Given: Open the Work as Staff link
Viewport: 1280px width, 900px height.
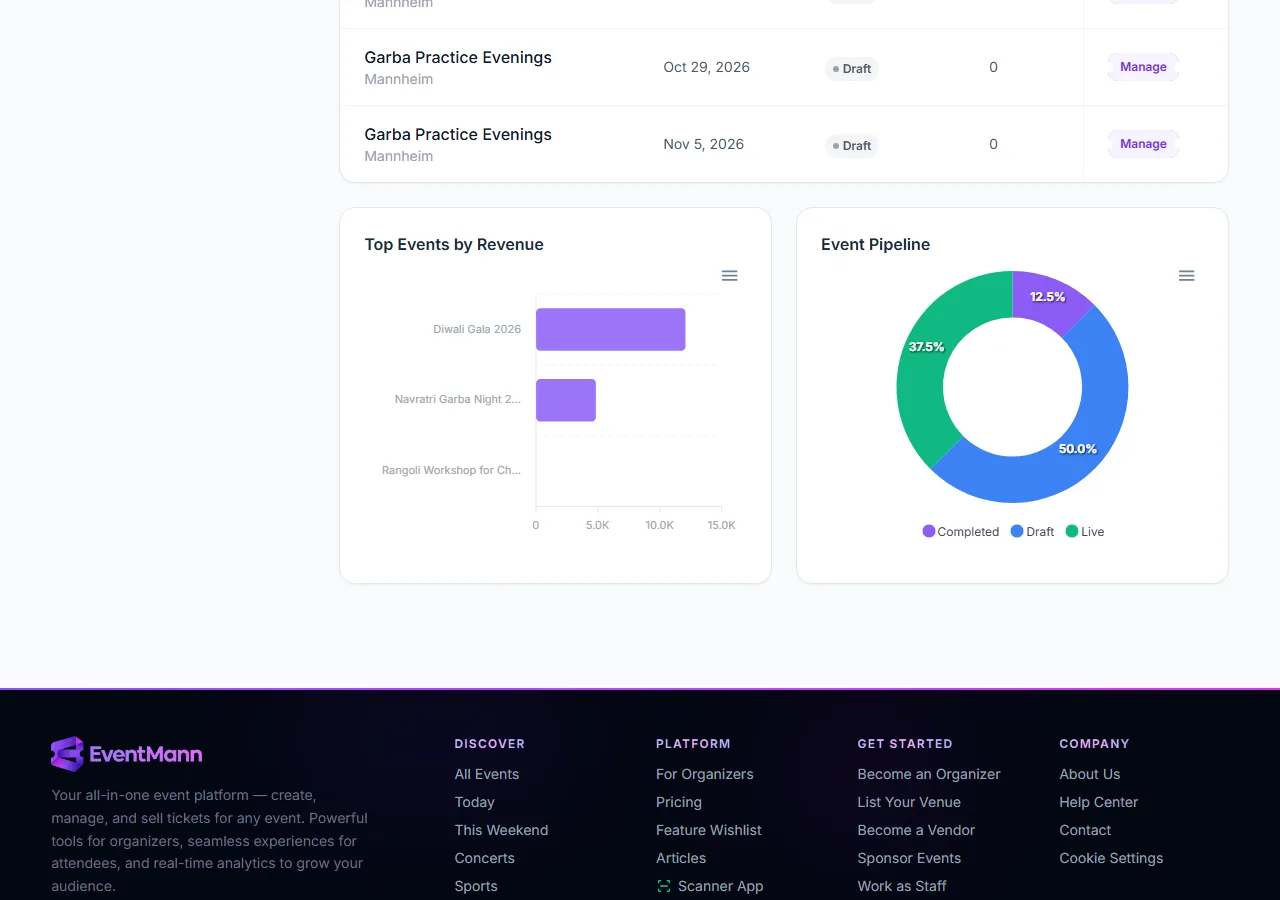Looking at the screenshot, I should coord(902,886).
